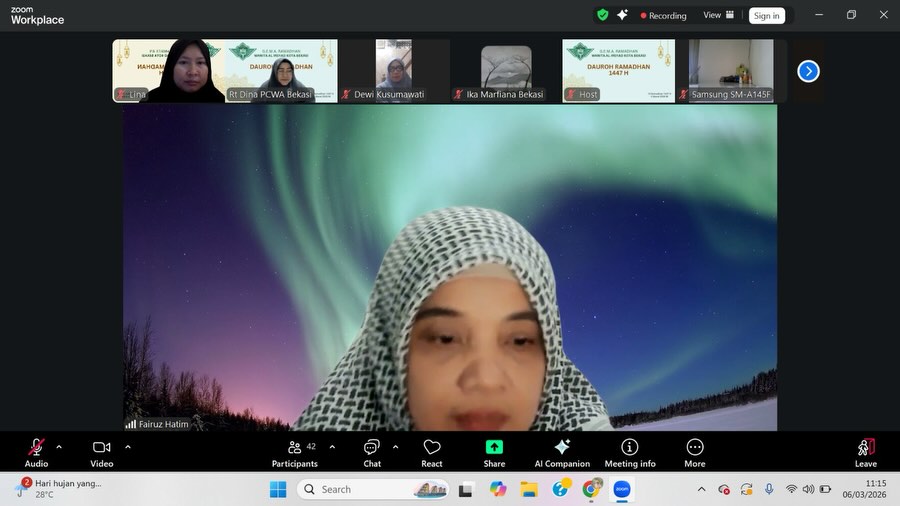
Task: Show next participants with blue arrow
Action: (808, 71)
